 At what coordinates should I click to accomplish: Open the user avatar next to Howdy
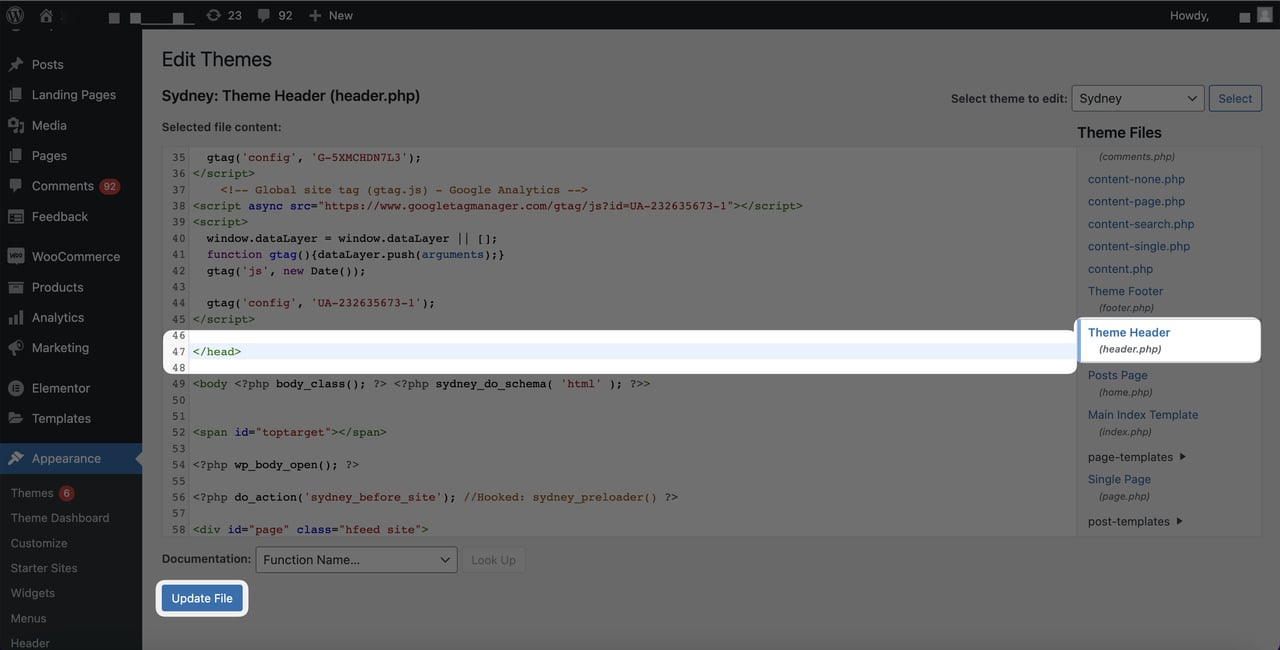pos(1265,15)
